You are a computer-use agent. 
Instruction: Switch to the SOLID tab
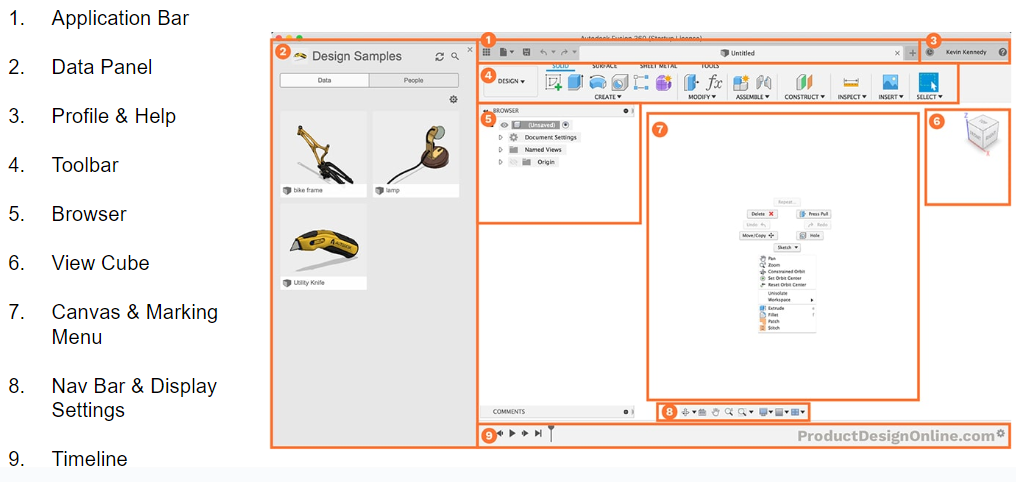[560, 66]
